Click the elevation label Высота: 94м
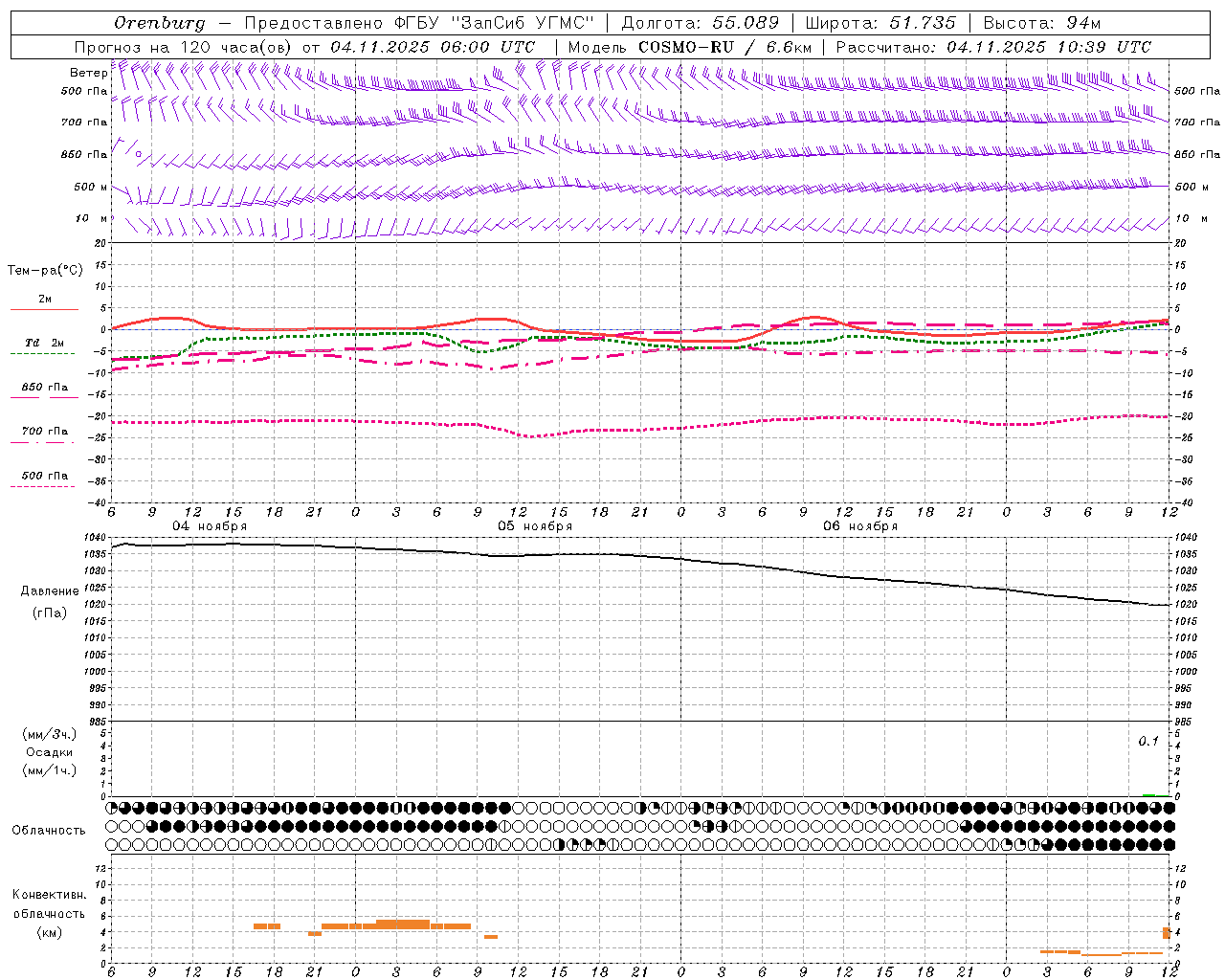Viewport: 1225px width, 980px height. [x=1042, y=23]
